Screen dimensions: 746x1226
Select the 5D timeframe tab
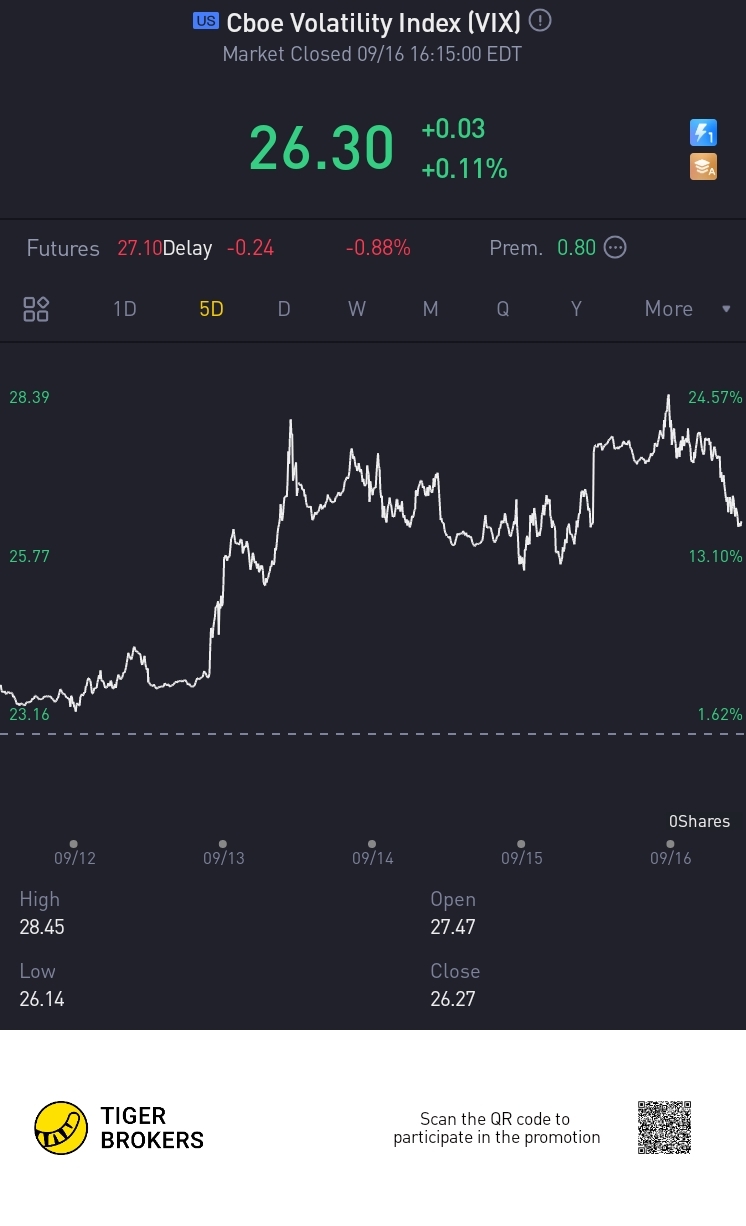(x=211, y=309)
